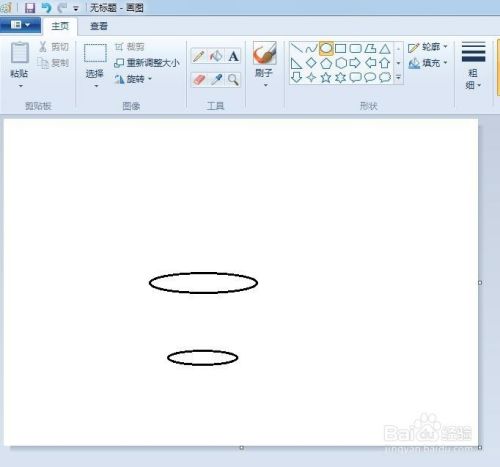500x467 pixels.
Task: Click the 裁剪 button
Action: click(130, 47)
